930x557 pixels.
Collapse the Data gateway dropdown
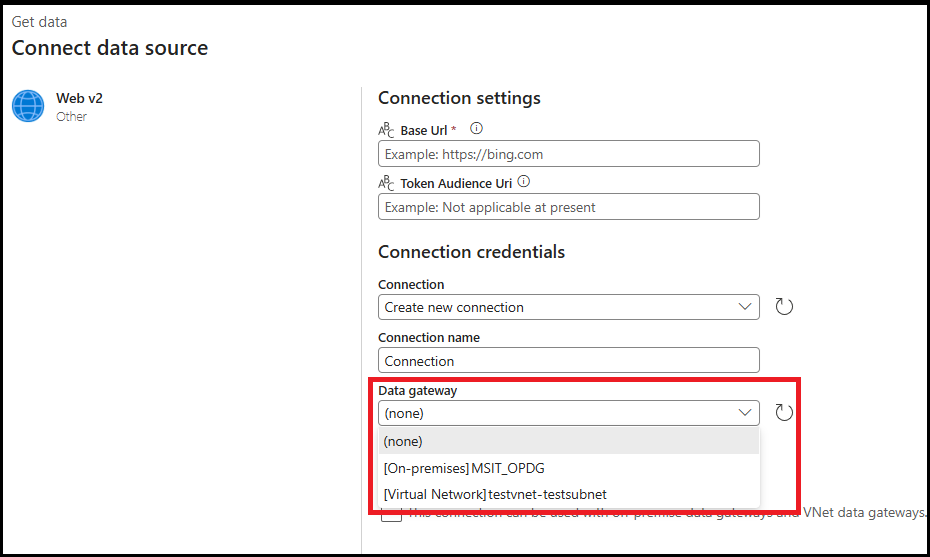[x=569, y=413]
